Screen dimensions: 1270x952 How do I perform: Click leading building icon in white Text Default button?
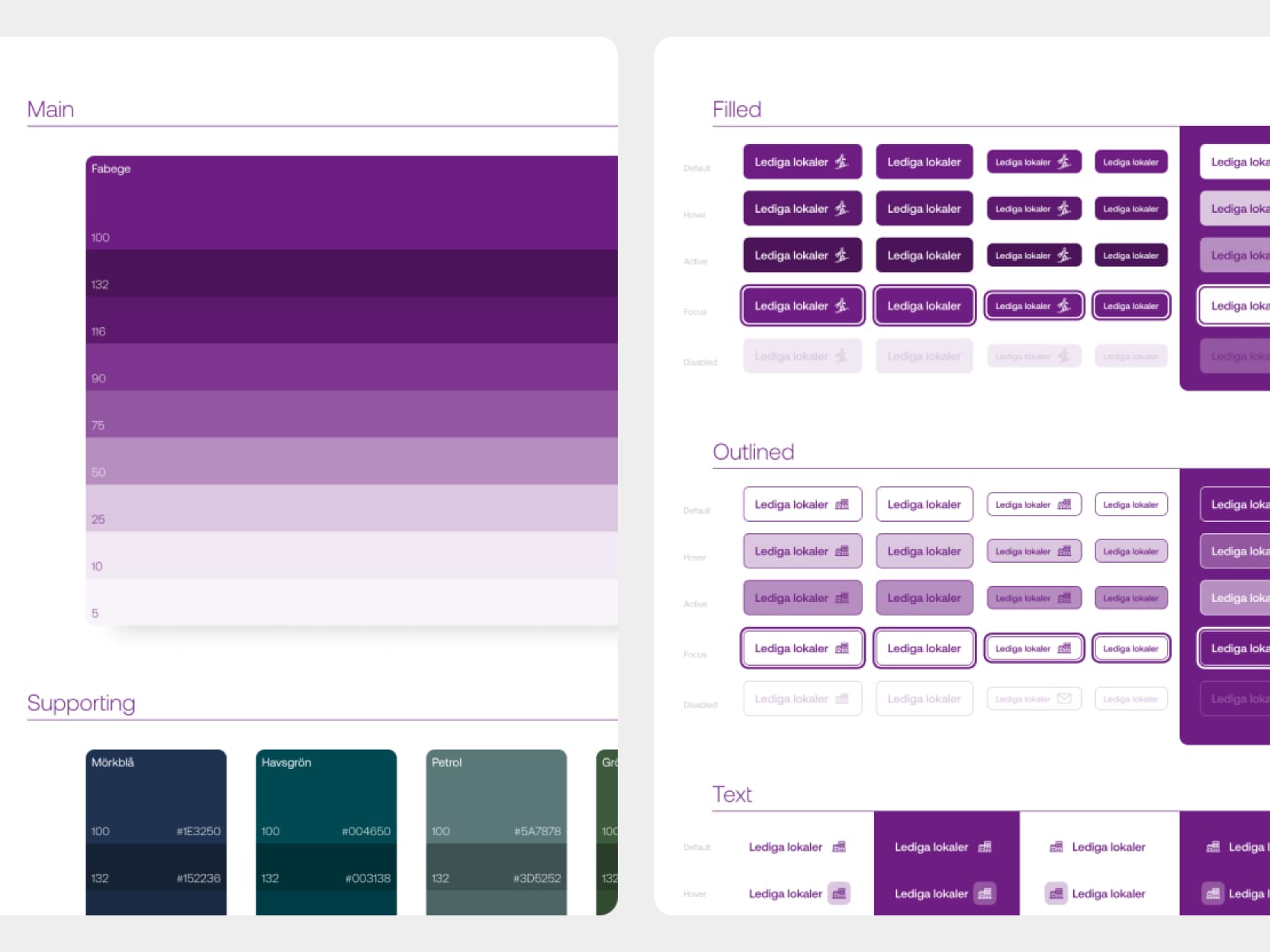click(x=1056, y=847)
